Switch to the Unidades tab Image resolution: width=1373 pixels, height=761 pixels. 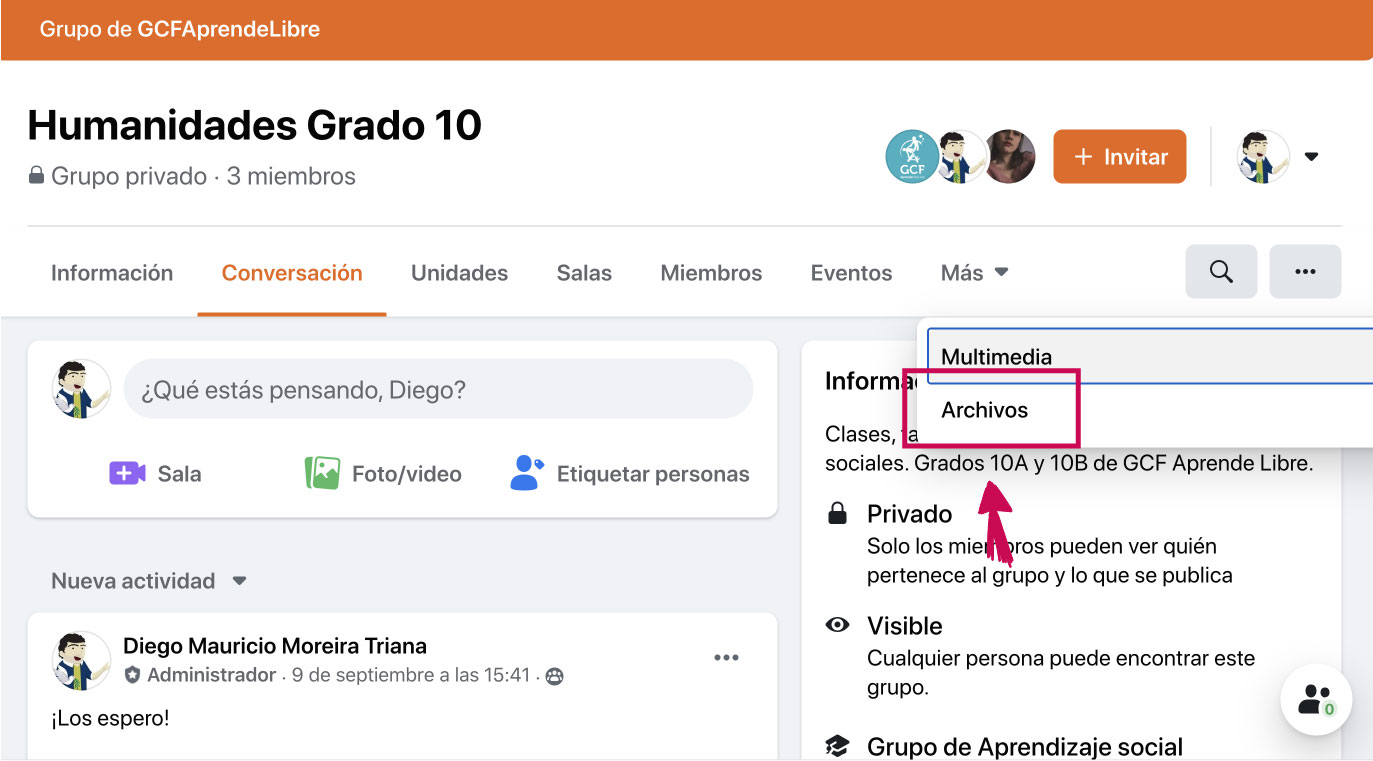pos(460,273)
